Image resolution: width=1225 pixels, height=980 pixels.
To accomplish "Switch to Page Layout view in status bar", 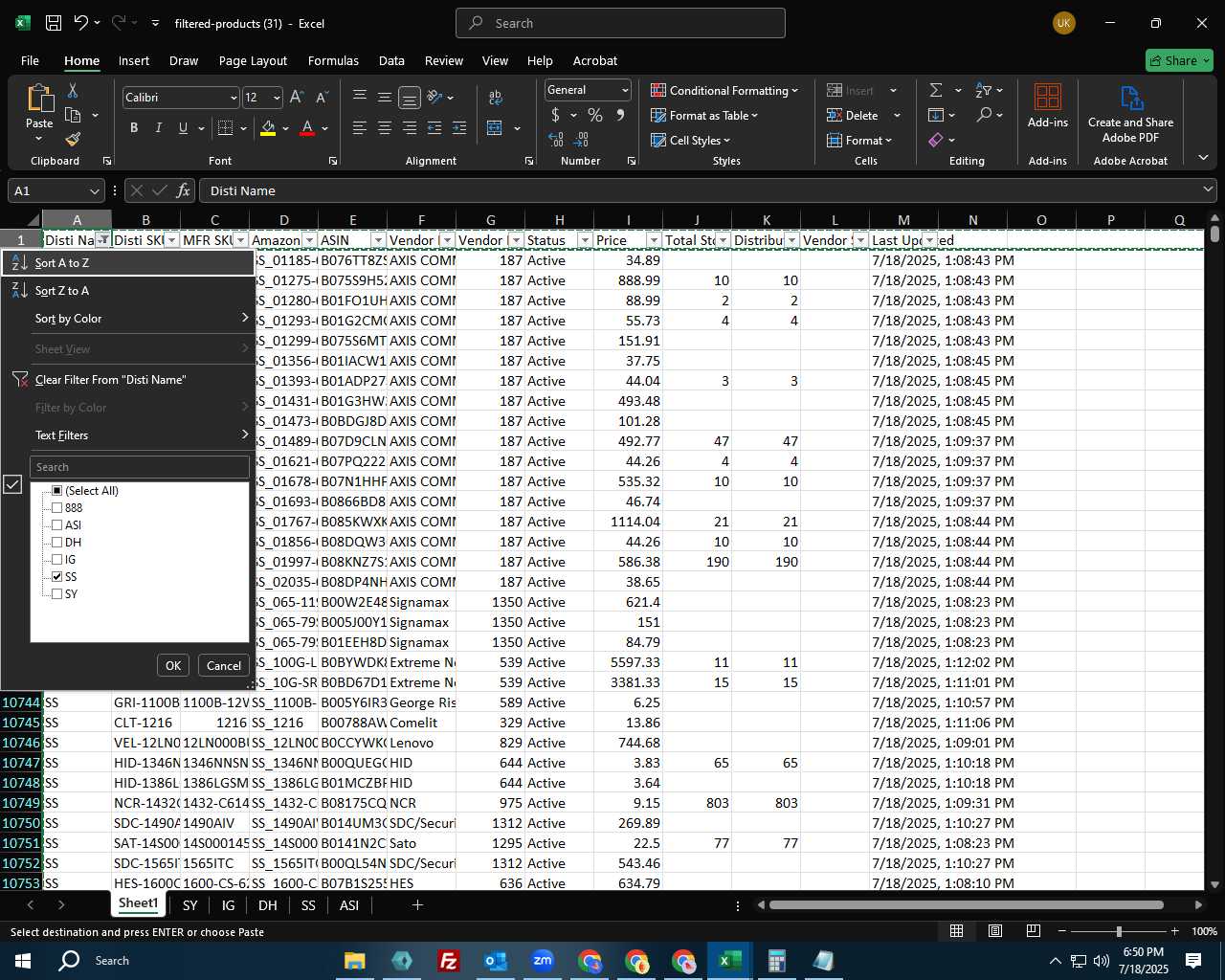I will [994, 930].
